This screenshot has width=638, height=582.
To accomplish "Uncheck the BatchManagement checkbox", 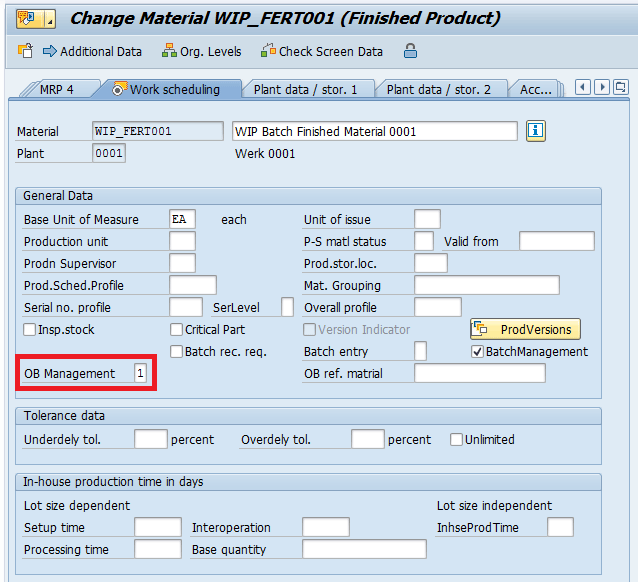I will pos(477,351).
